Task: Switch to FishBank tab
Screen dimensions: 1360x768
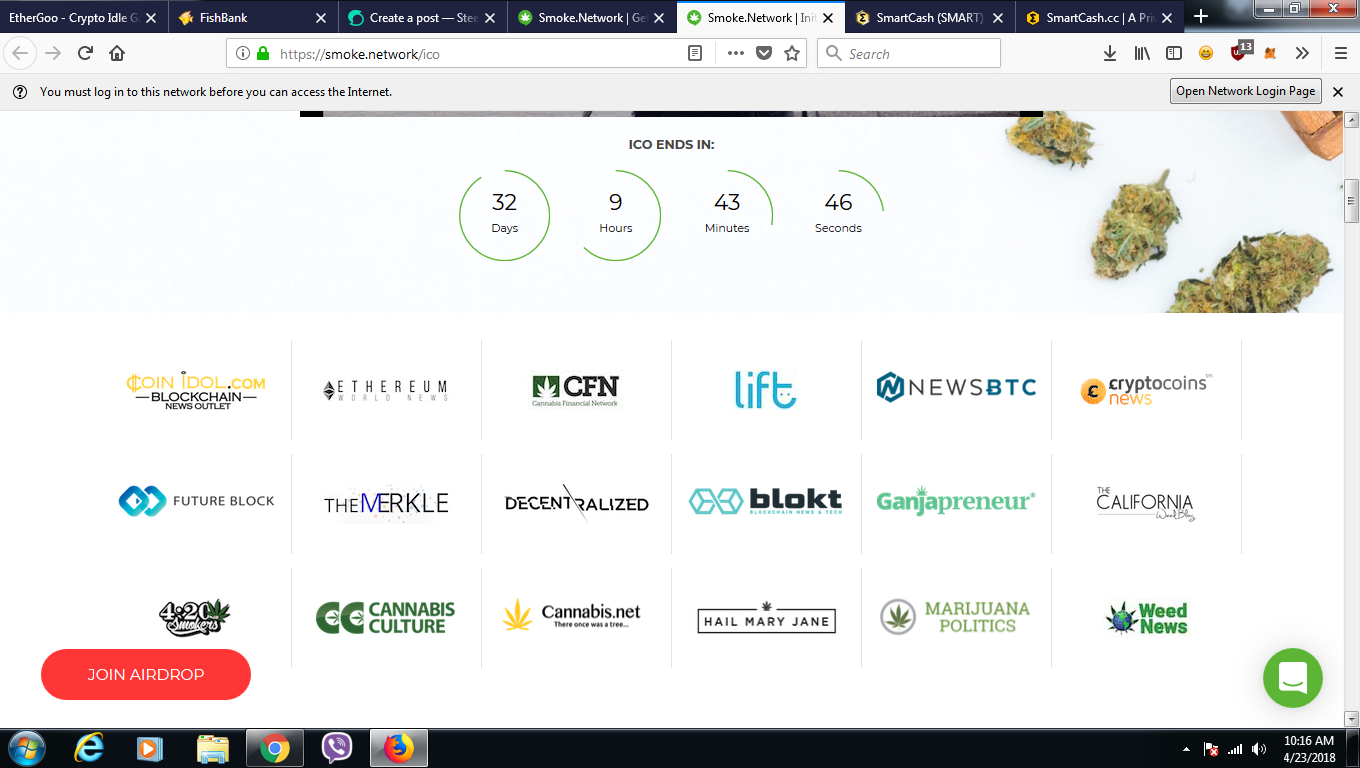Action: pyautogui.click(x=253, y=17)
